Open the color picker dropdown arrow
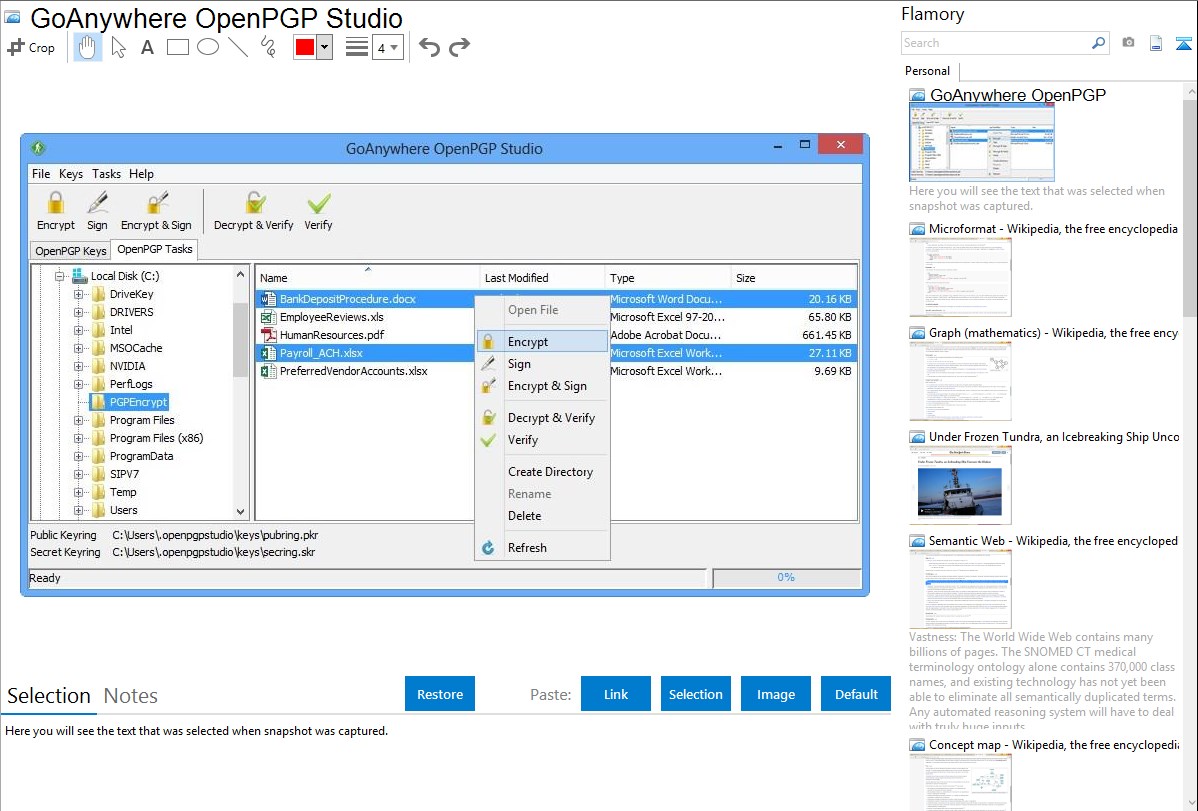The height and width of the screenshot is (811, 1198). [325, 47]
